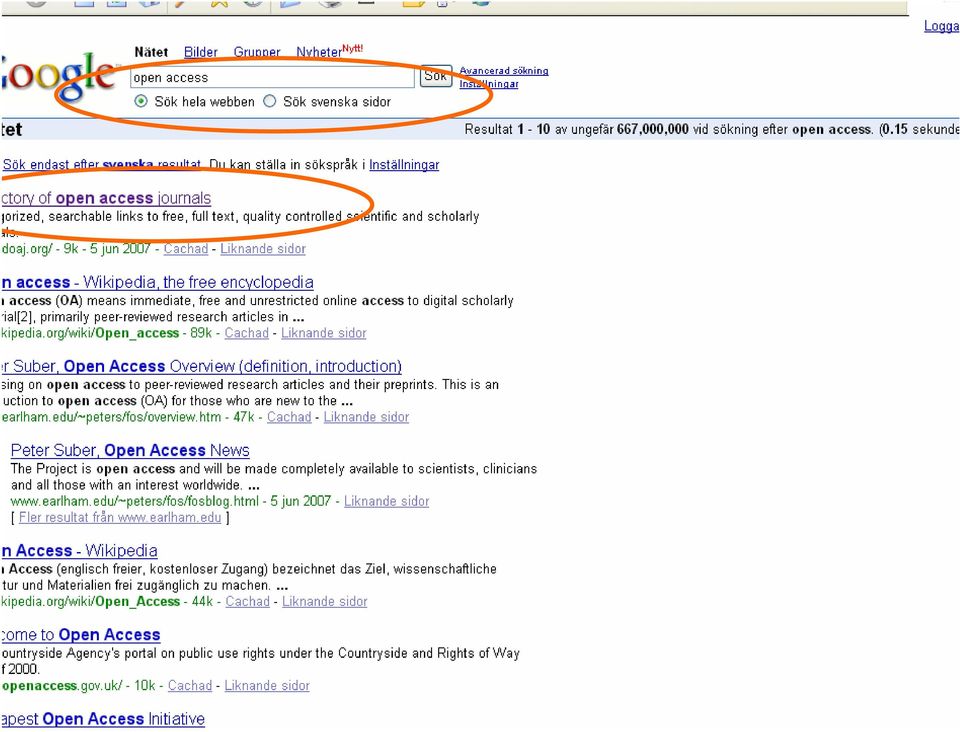Open the 'Budapest Open Access Initiative' result

[x=102, y=719]
